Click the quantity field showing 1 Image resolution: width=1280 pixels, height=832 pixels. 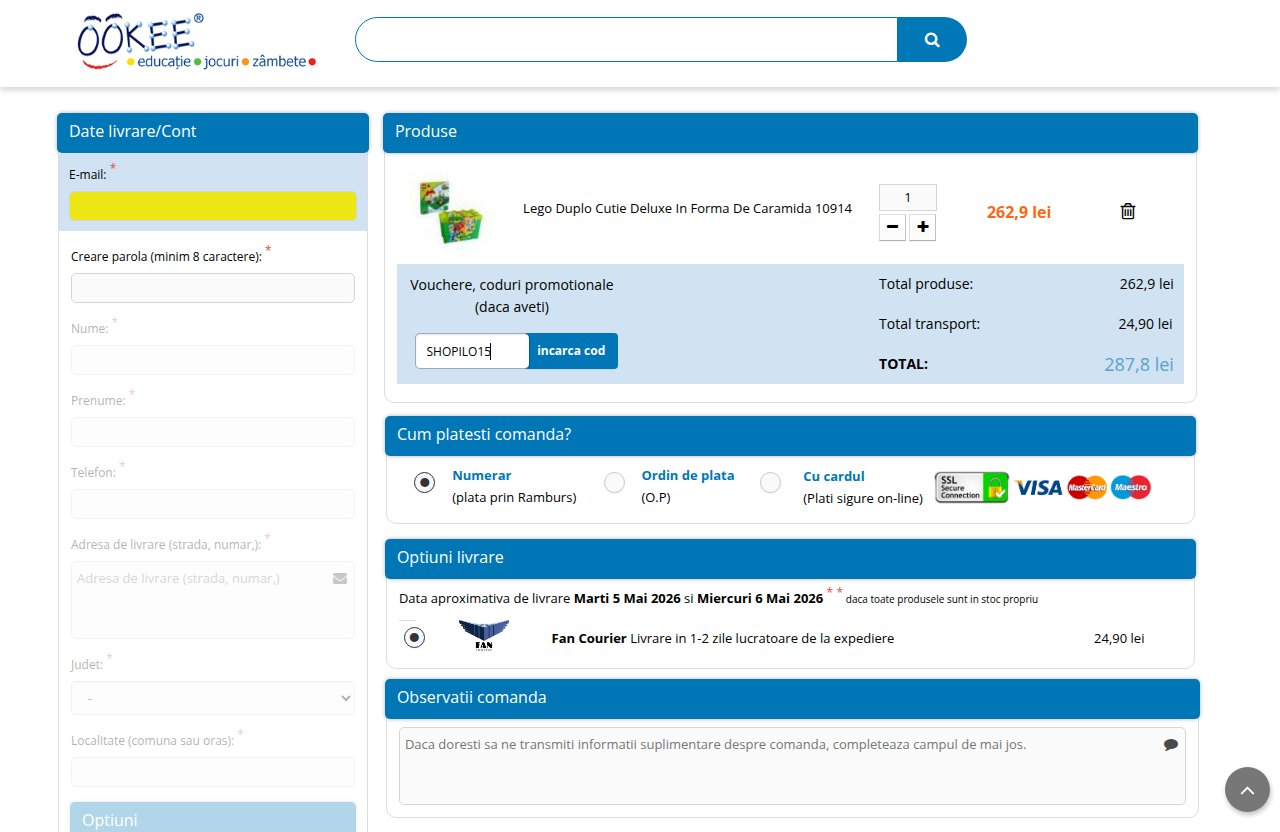coord(908,198)
